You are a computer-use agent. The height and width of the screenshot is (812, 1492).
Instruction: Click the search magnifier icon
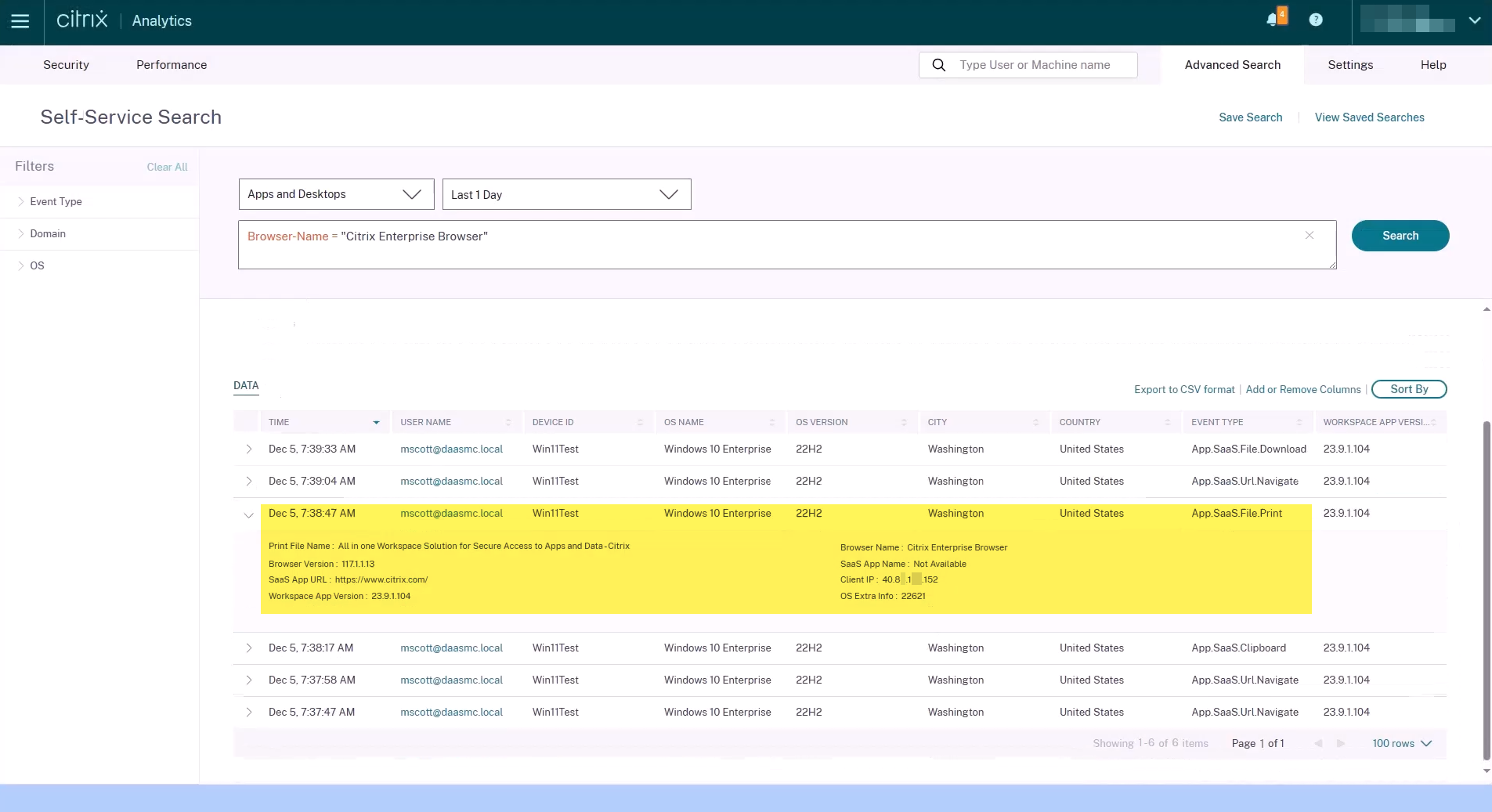click(938, 65)
